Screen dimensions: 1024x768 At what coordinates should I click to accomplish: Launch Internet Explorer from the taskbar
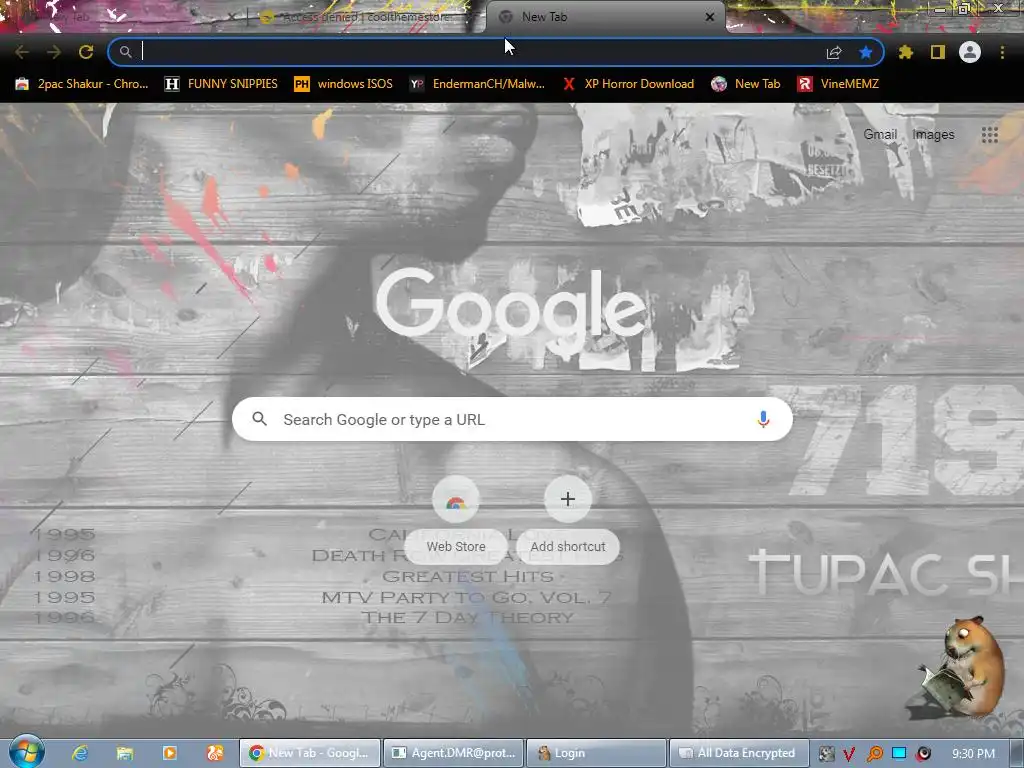[80, 753]
